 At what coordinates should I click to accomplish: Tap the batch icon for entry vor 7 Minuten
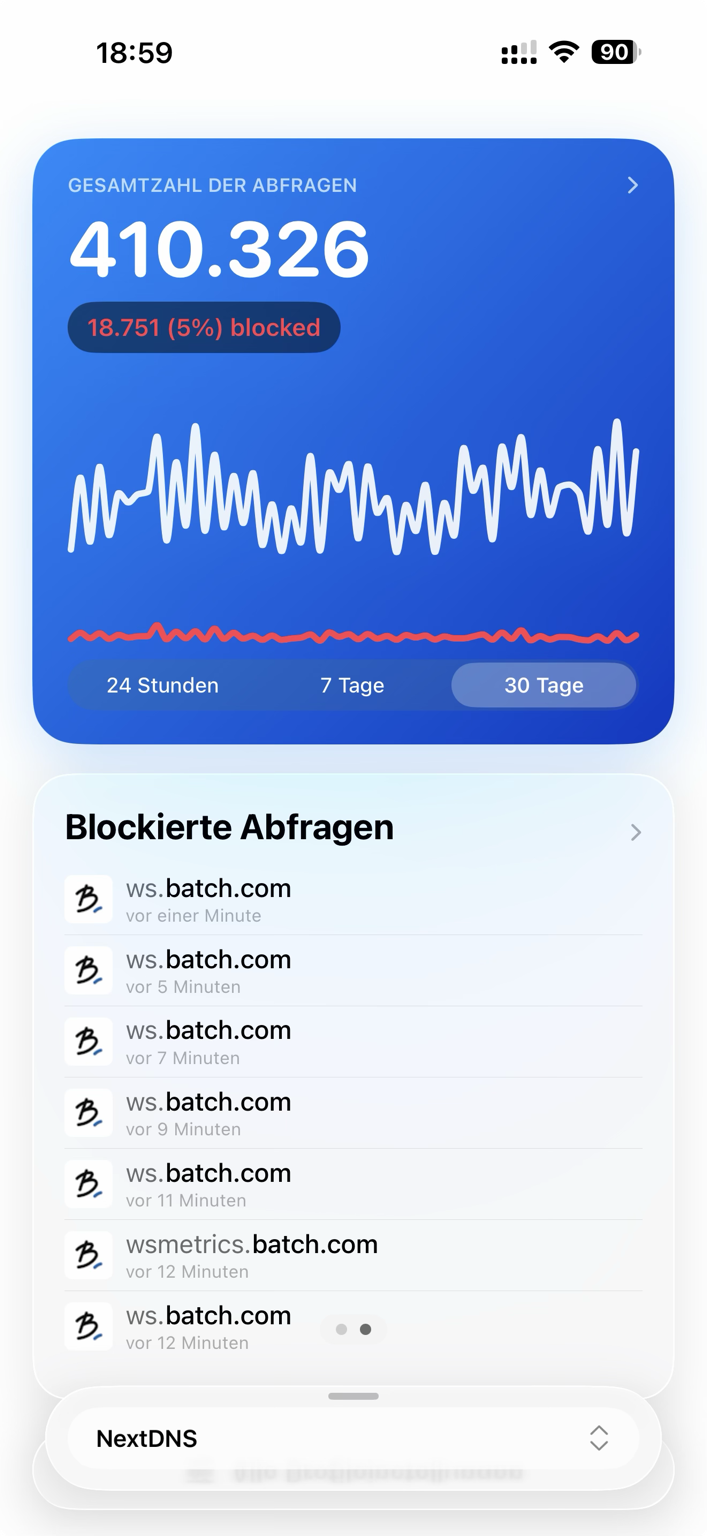coord(88,1041)
